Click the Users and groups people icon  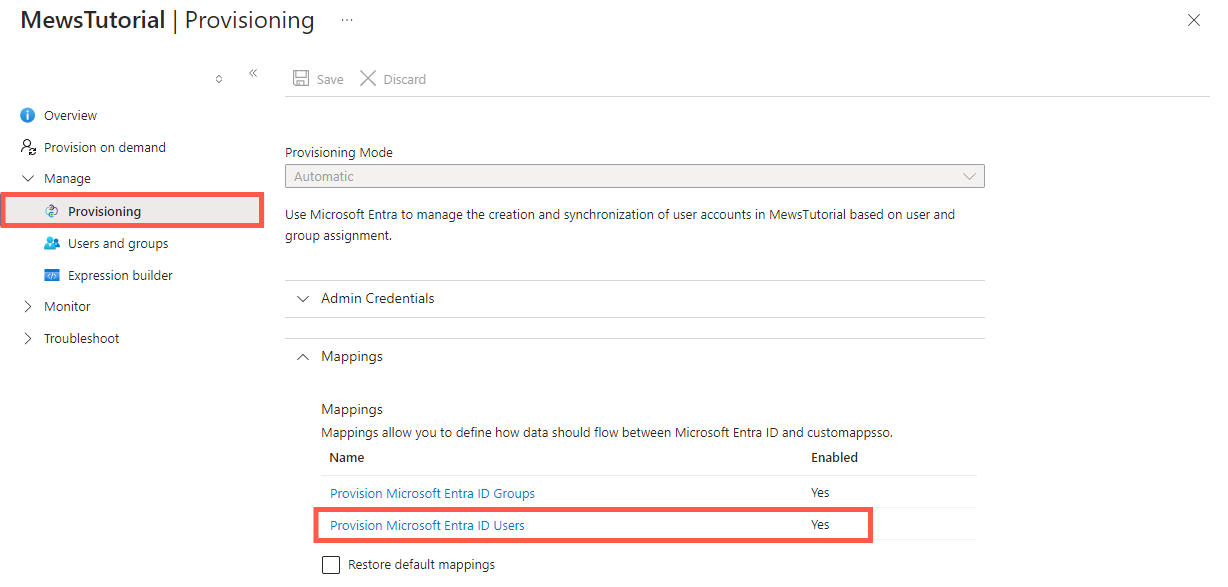point(52,244)
